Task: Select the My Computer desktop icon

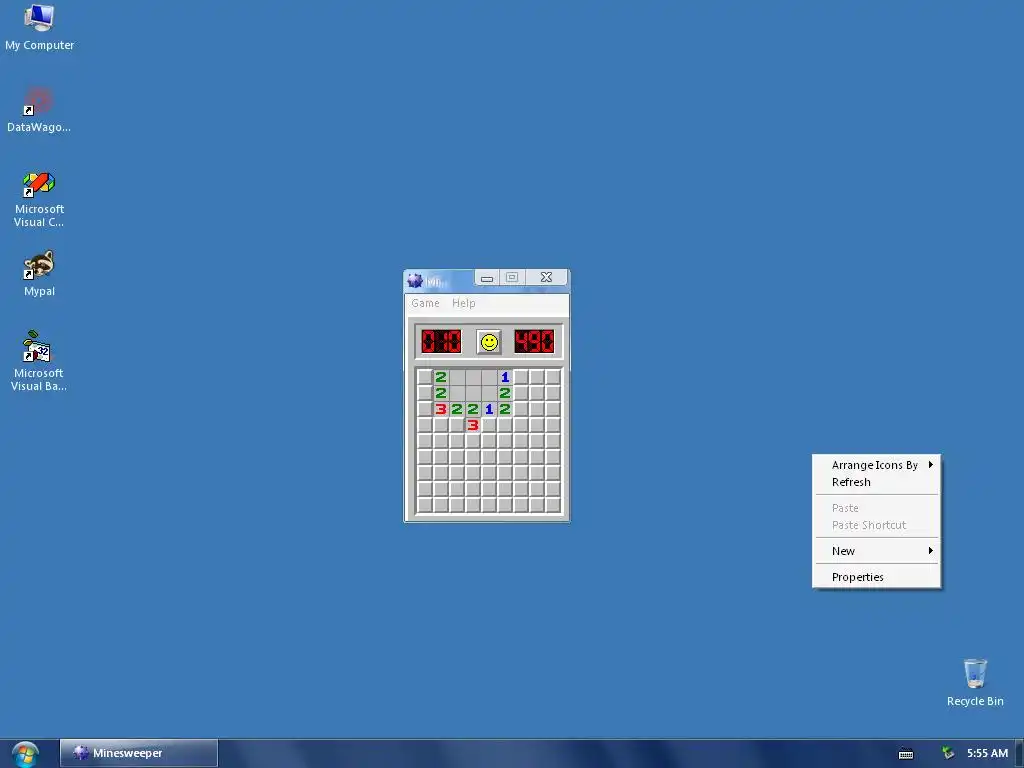Action: [39, 27]
